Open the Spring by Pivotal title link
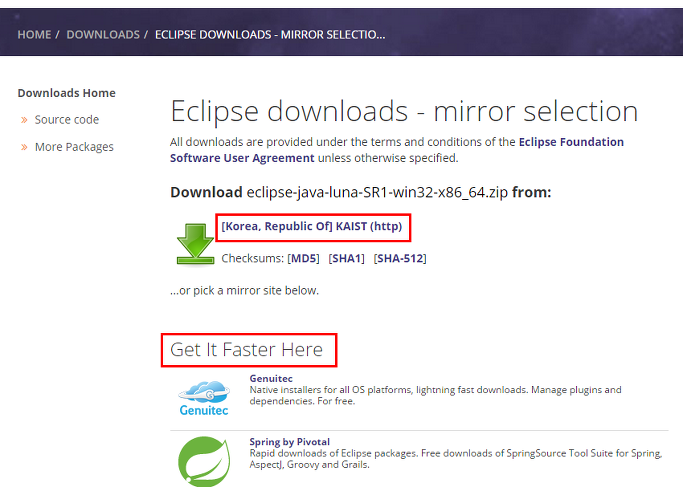 (x=290, y=442)
